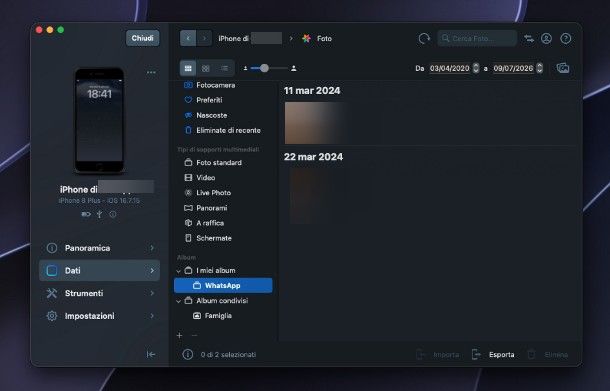
Task: Expand the Panoramica chevron
Action: point(152,248)
